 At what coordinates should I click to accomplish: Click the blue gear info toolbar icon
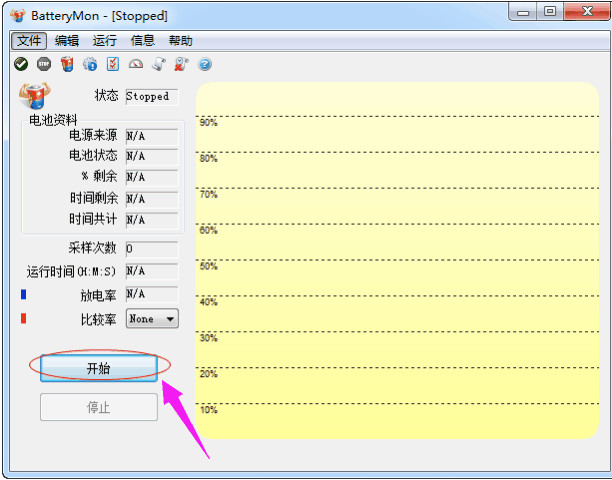90,64
